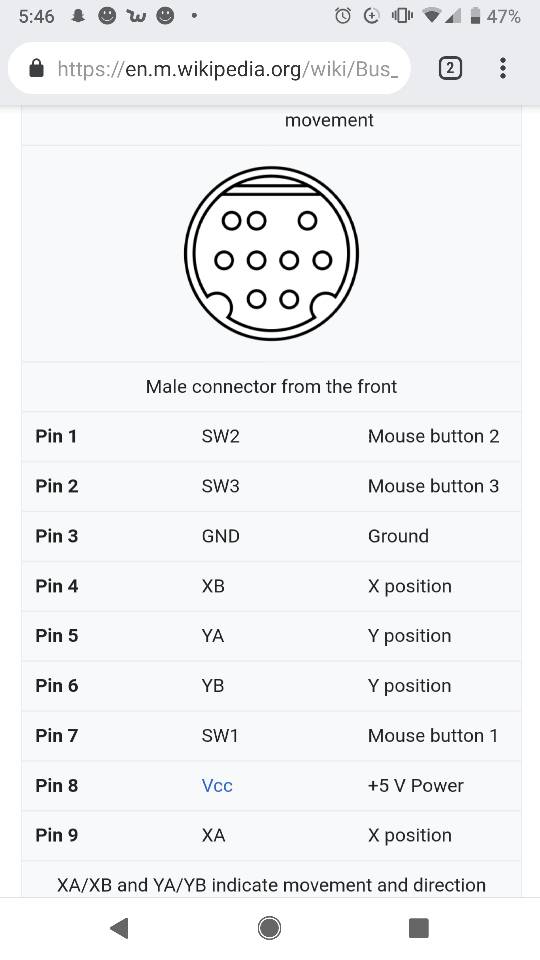Tap the 5:46 clock in status bar
This screenshot has height=960, width=540.
37,17
